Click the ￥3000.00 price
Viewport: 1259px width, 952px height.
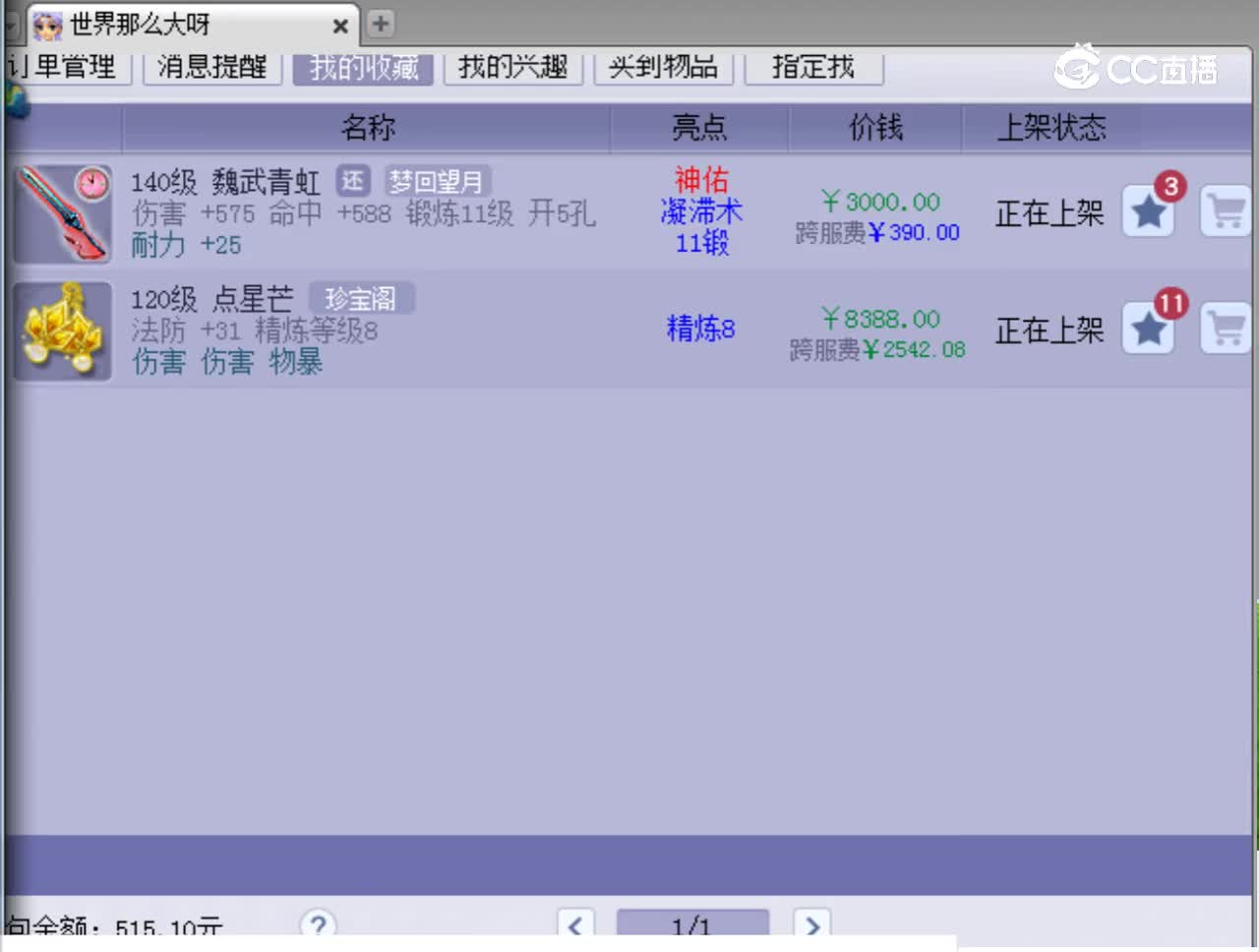pos(881,202)
